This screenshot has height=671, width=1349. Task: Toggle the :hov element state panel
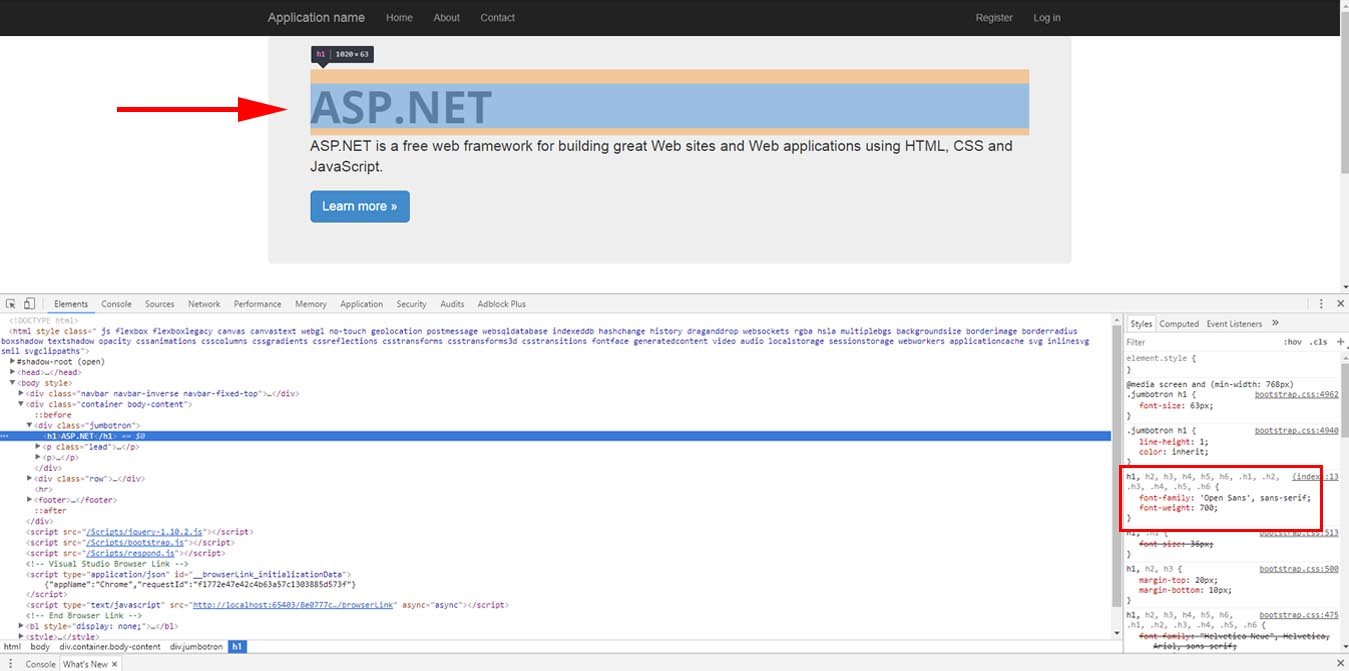[x=1293, y=342]
